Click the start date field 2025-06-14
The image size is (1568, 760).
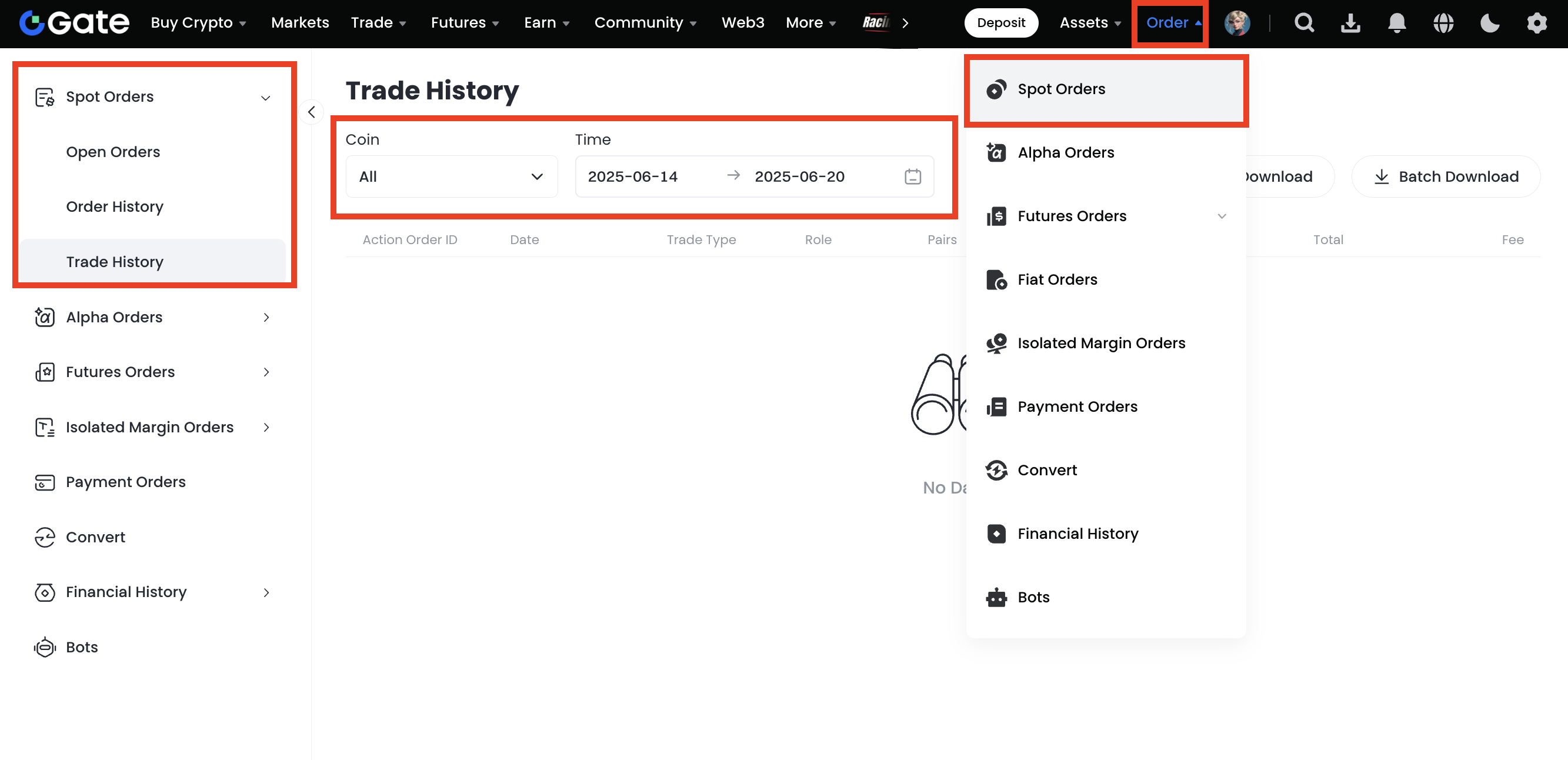click(632, 176)
